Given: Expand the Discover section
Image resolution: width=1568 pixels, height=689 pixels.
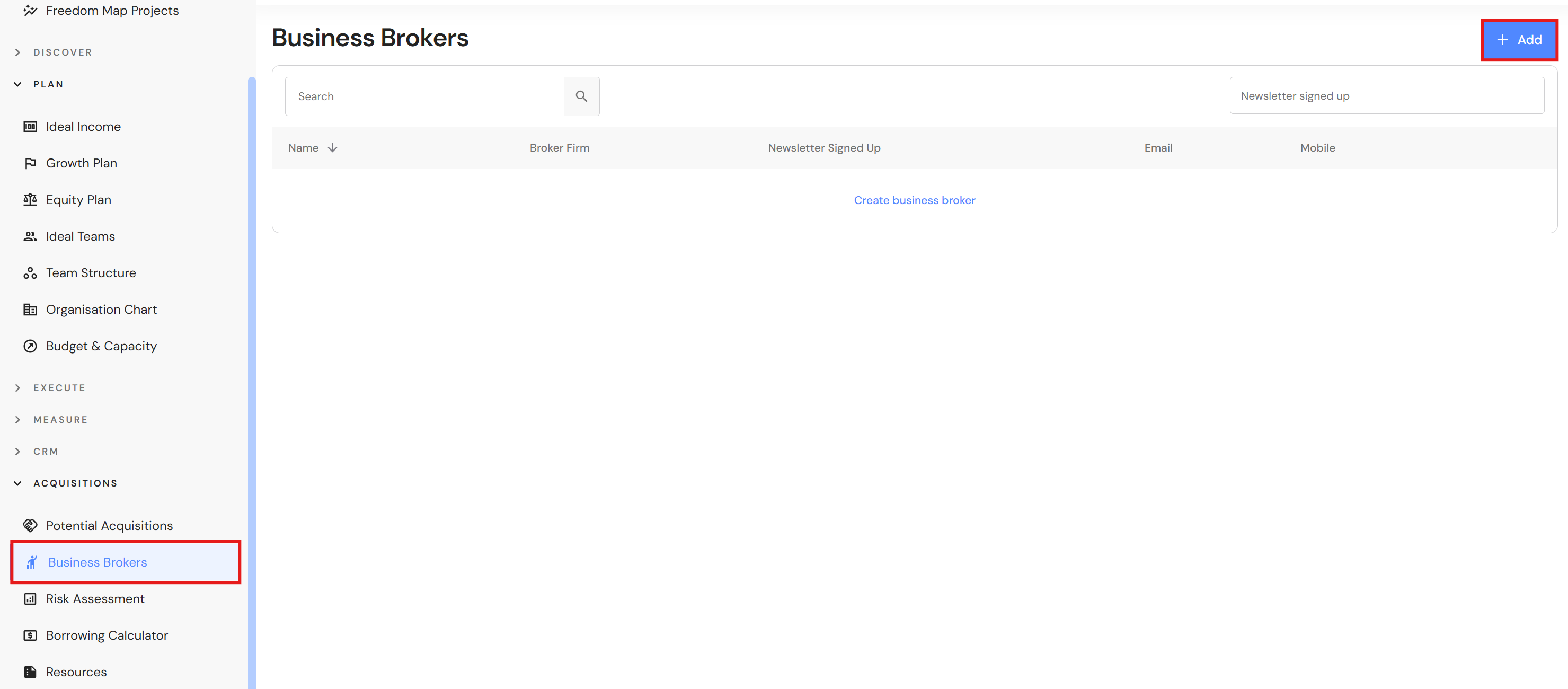Looking at the screenshot, I should click(17, 52).
